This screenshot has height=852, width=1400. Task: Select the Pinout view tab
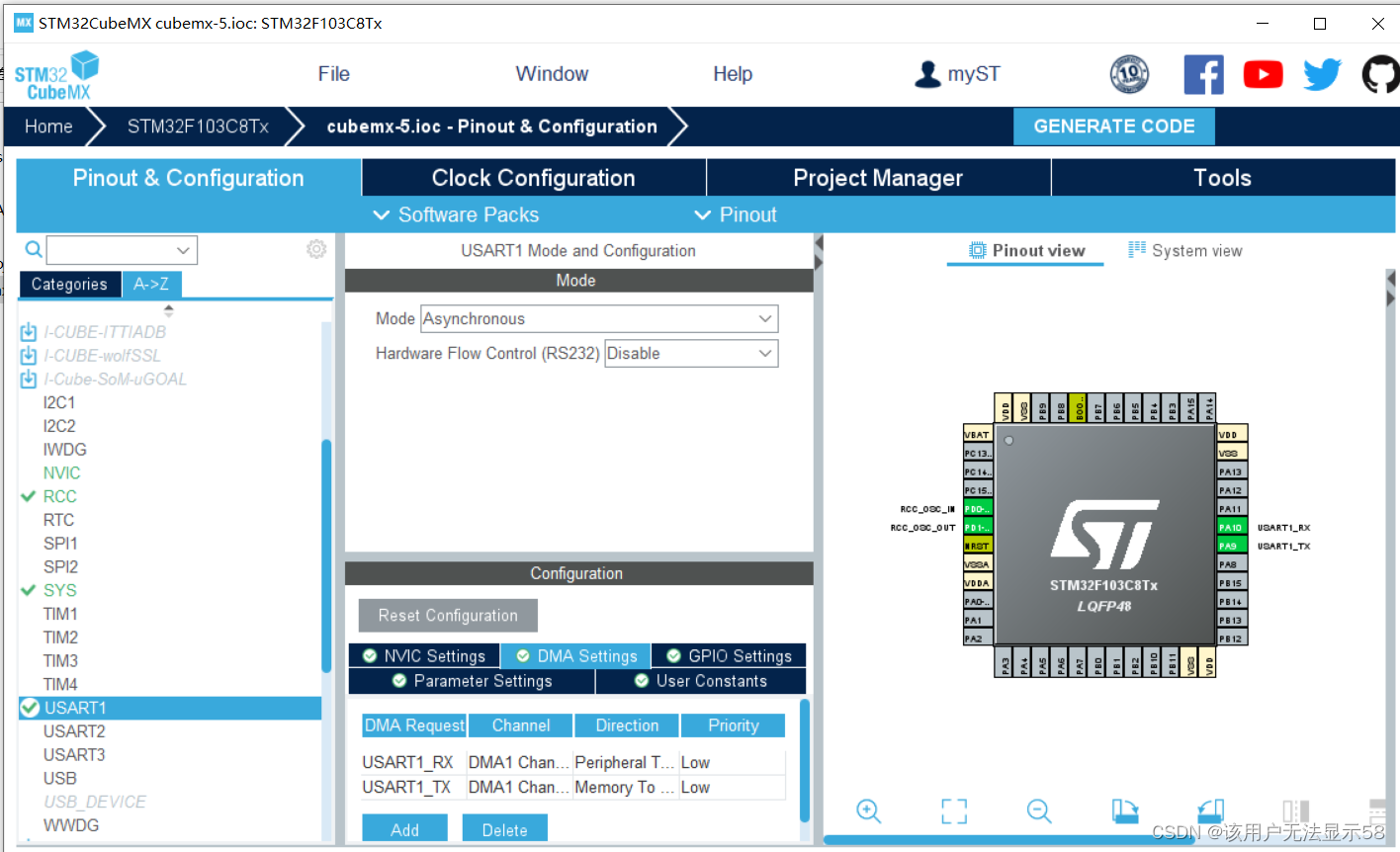(x=1026, y=251)
